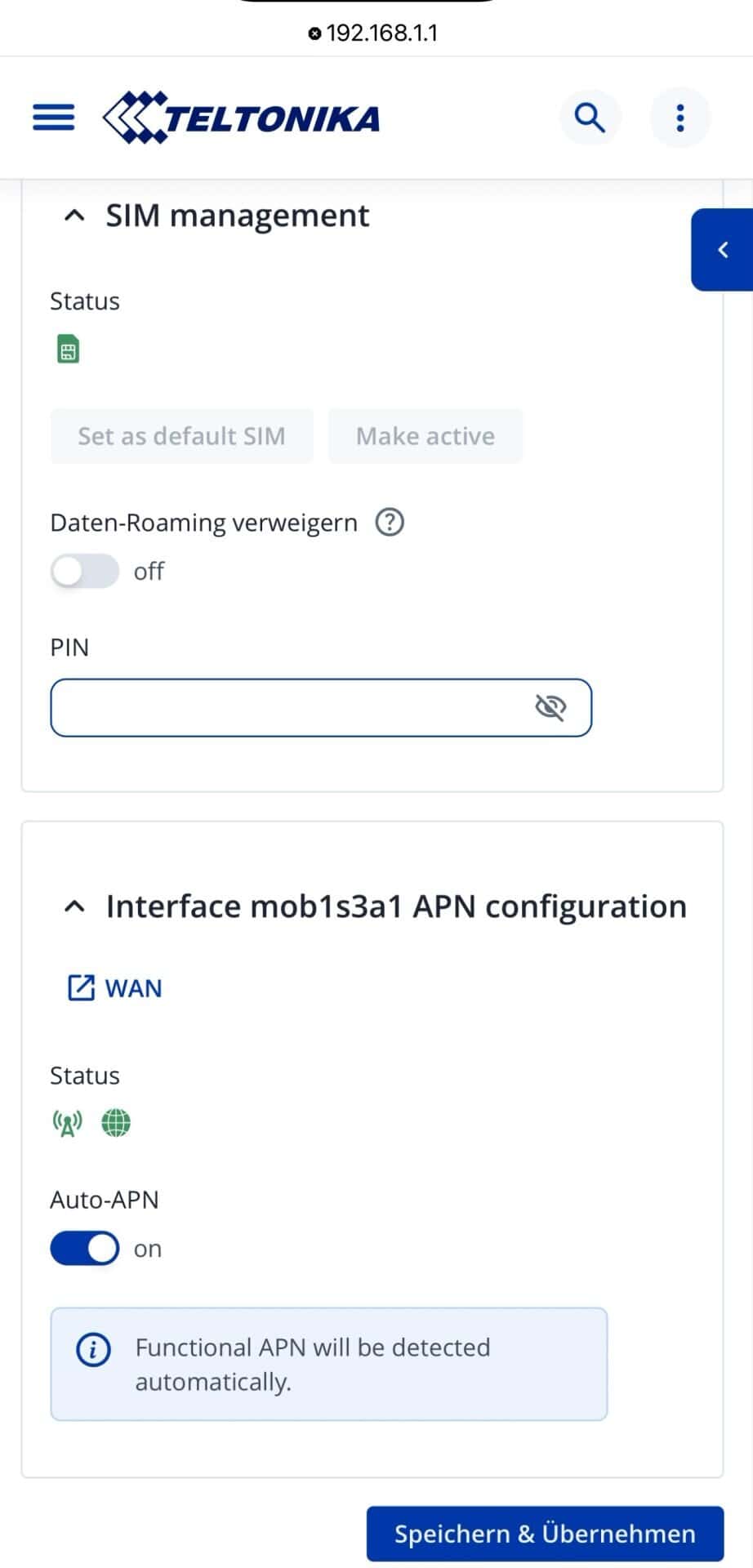
Task: Open the three-dot options menu
Action: click(679, 117)
